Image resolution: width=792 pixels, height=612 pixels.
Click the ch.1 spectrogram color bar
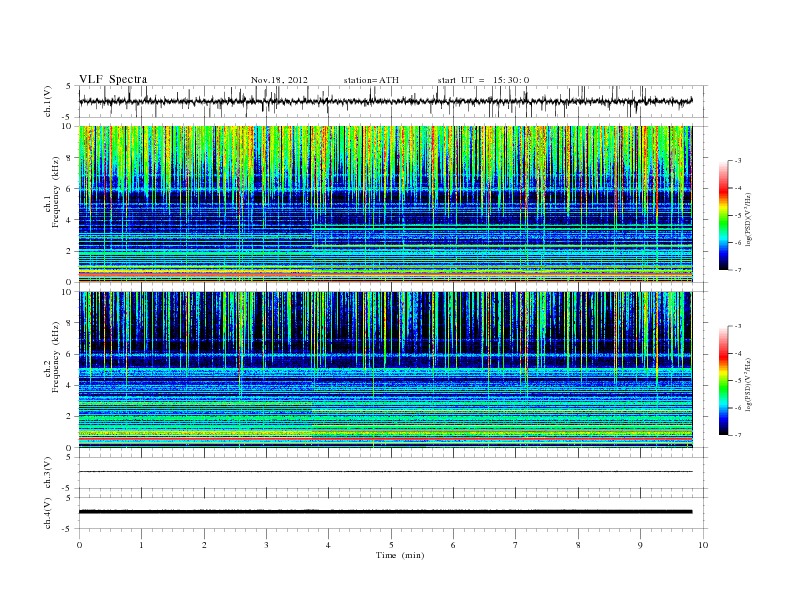tap(723, 215)
